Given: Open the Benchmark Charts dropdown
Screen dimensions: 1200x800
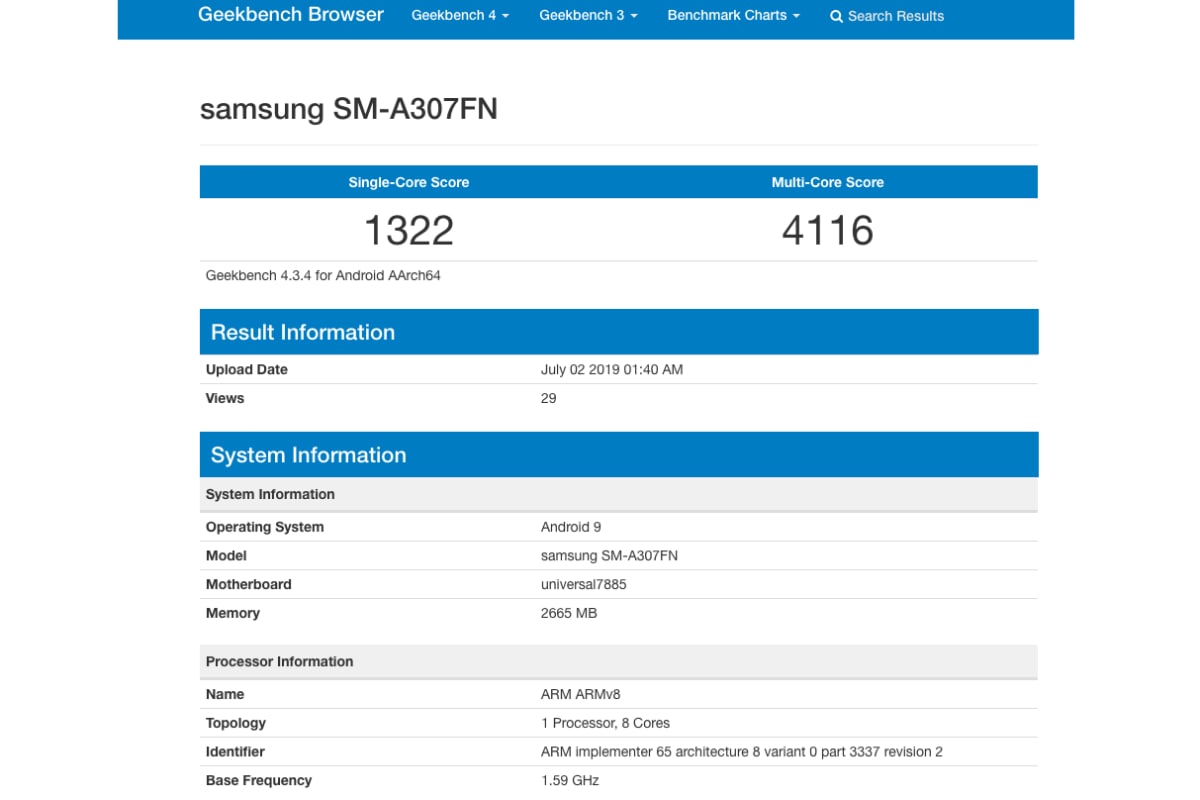Looking at the screenshot, I should click(733, 16).
